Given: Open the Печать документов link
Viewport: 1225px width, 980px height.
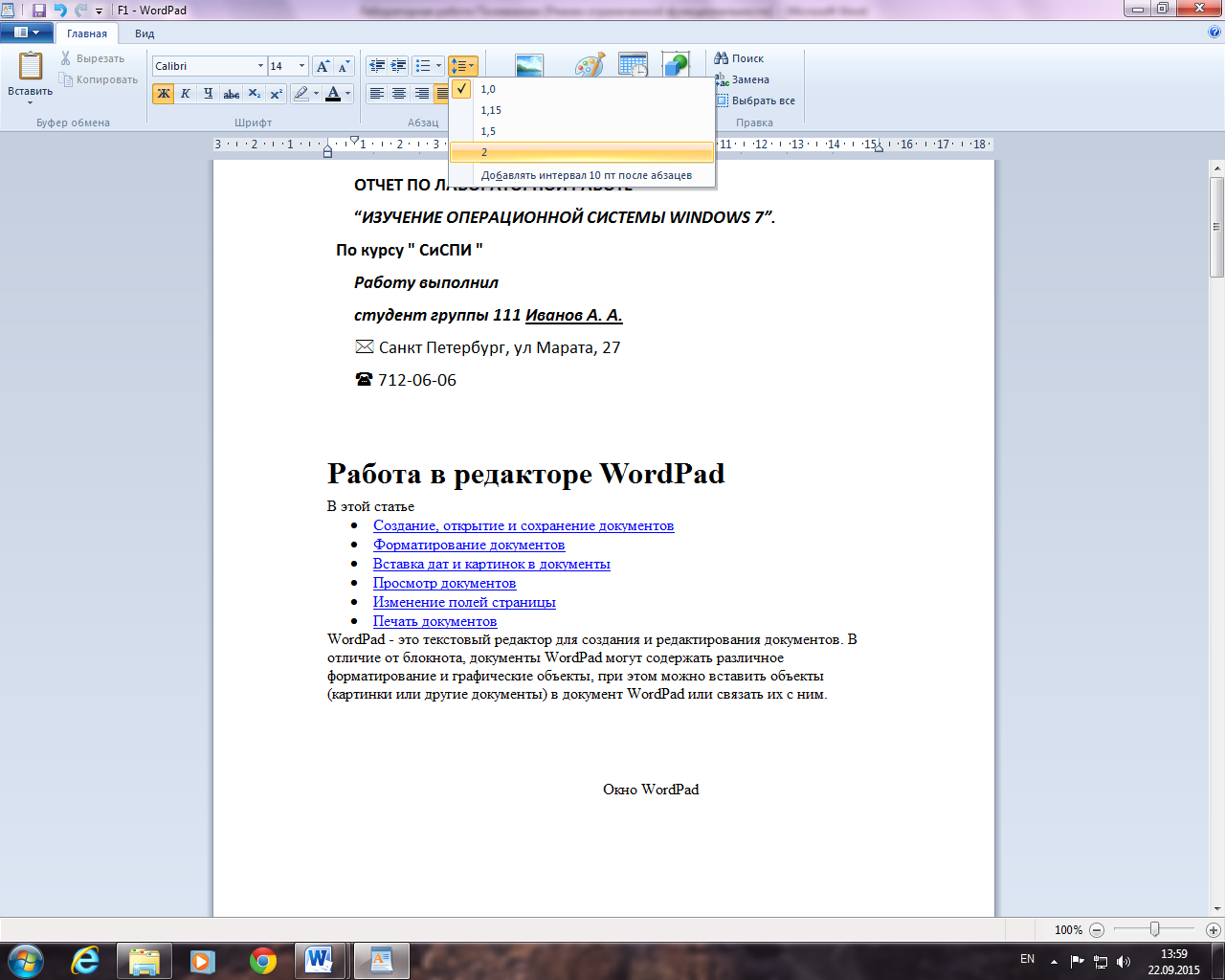Looking at the screenshot, I should point(434,621).
